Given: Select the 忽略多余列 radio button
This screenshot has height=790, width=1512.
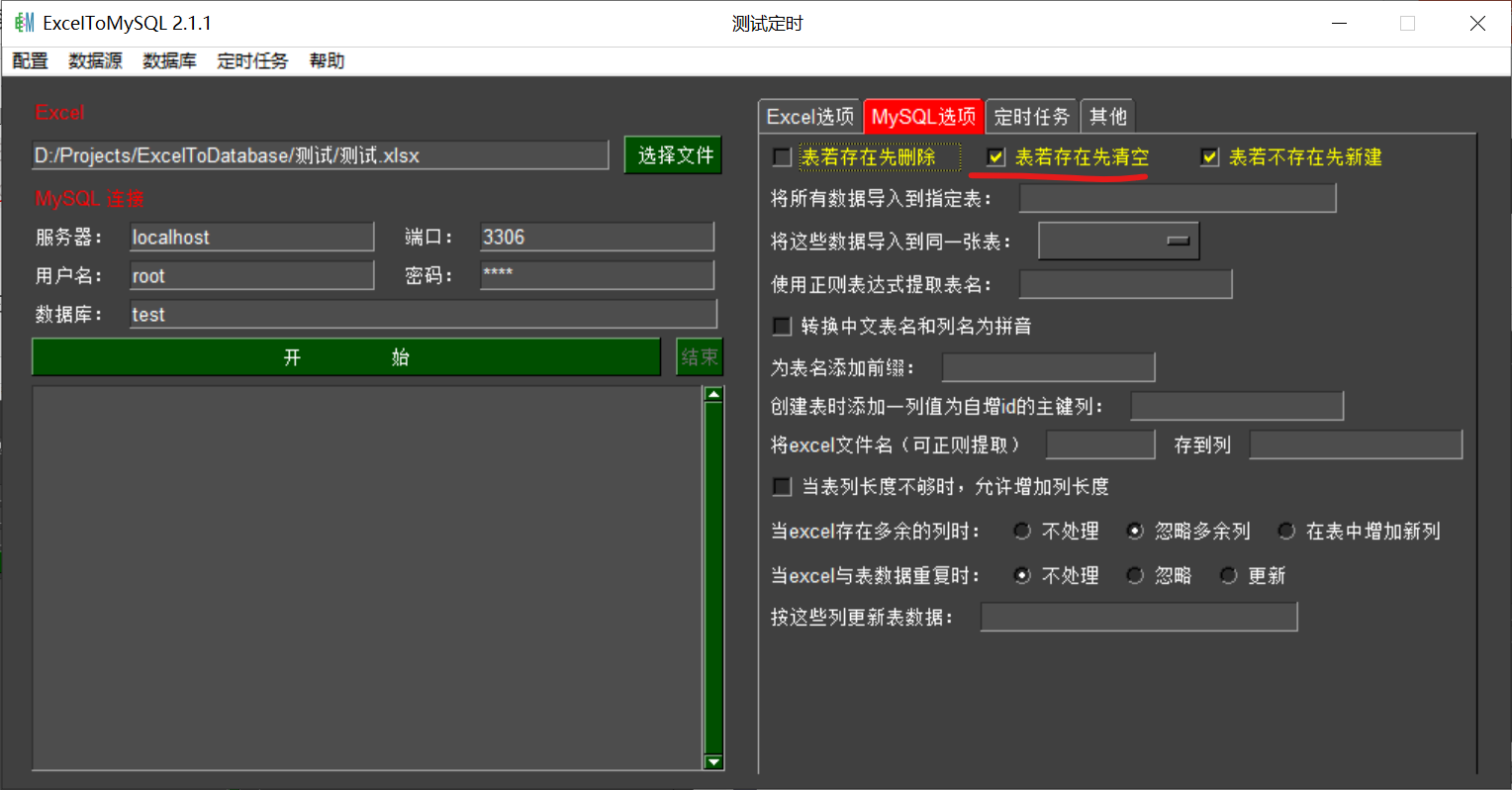Looking at the screenshot, I should click(1135, 532).
